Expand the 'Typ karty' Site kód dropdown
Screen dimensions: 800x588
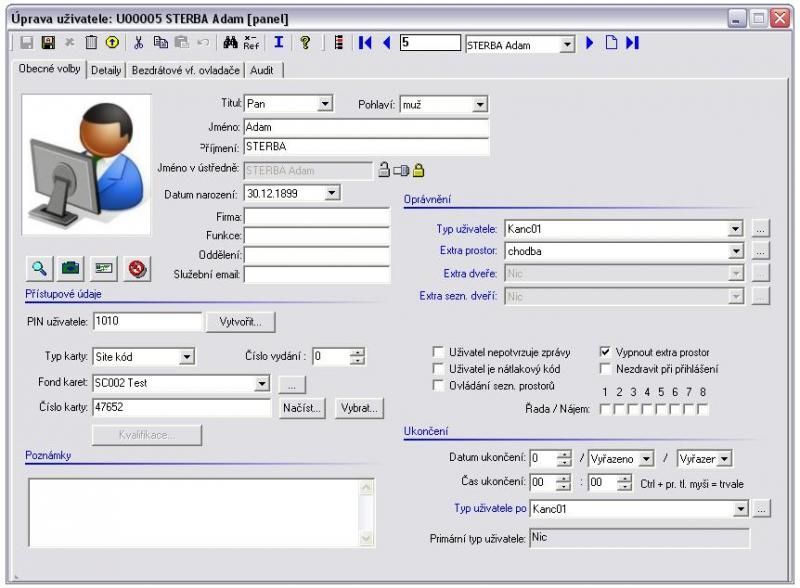click(187, 356)
